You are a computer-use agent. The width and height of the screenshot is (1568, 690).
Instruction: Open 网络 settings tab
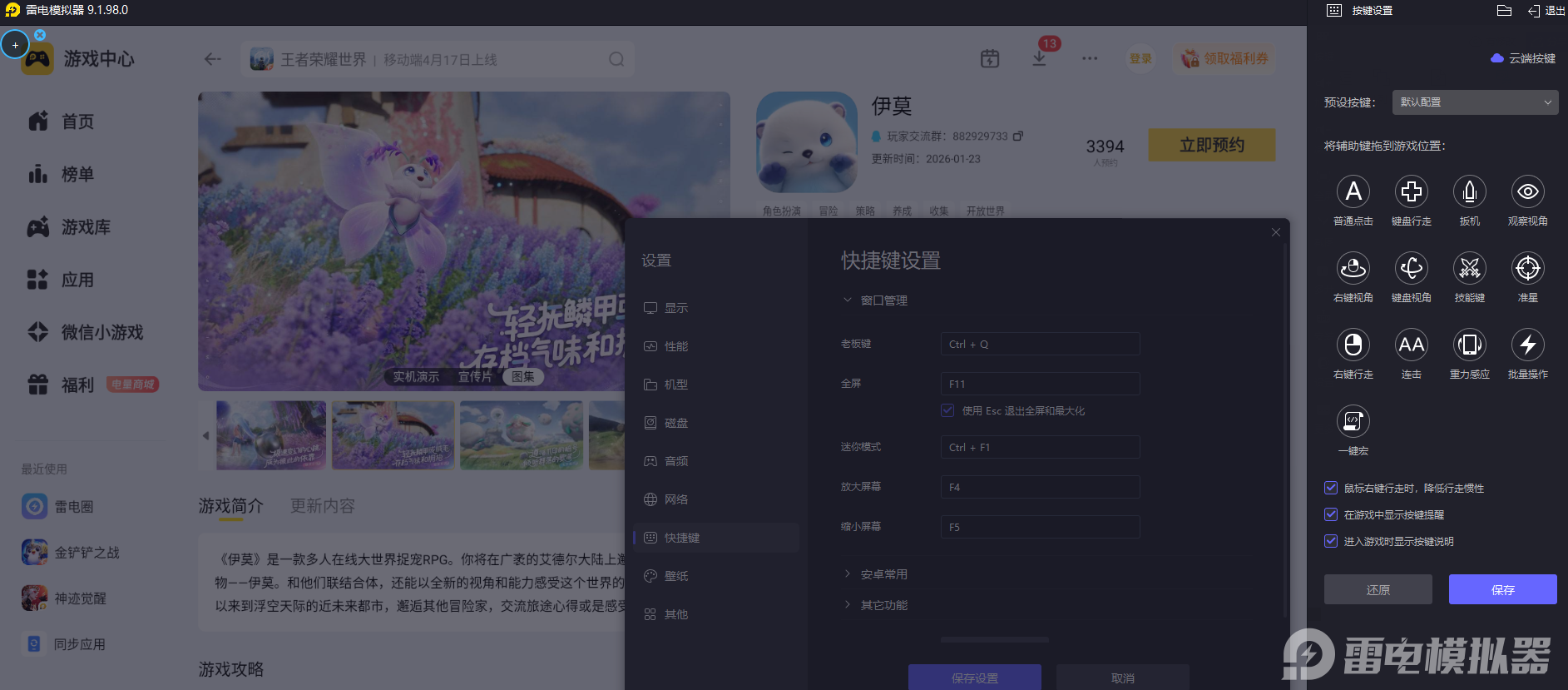coord(716,499)
